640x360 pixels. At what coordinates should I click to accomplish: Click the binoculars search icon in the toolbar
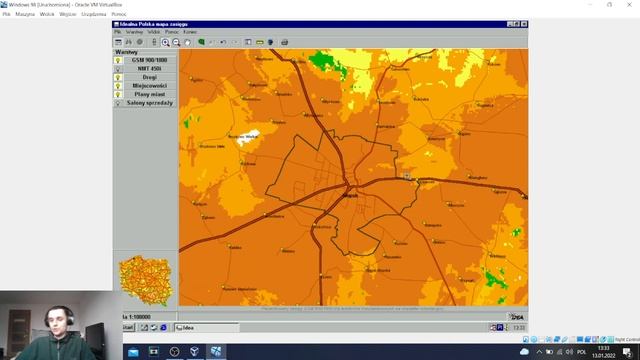129,42
